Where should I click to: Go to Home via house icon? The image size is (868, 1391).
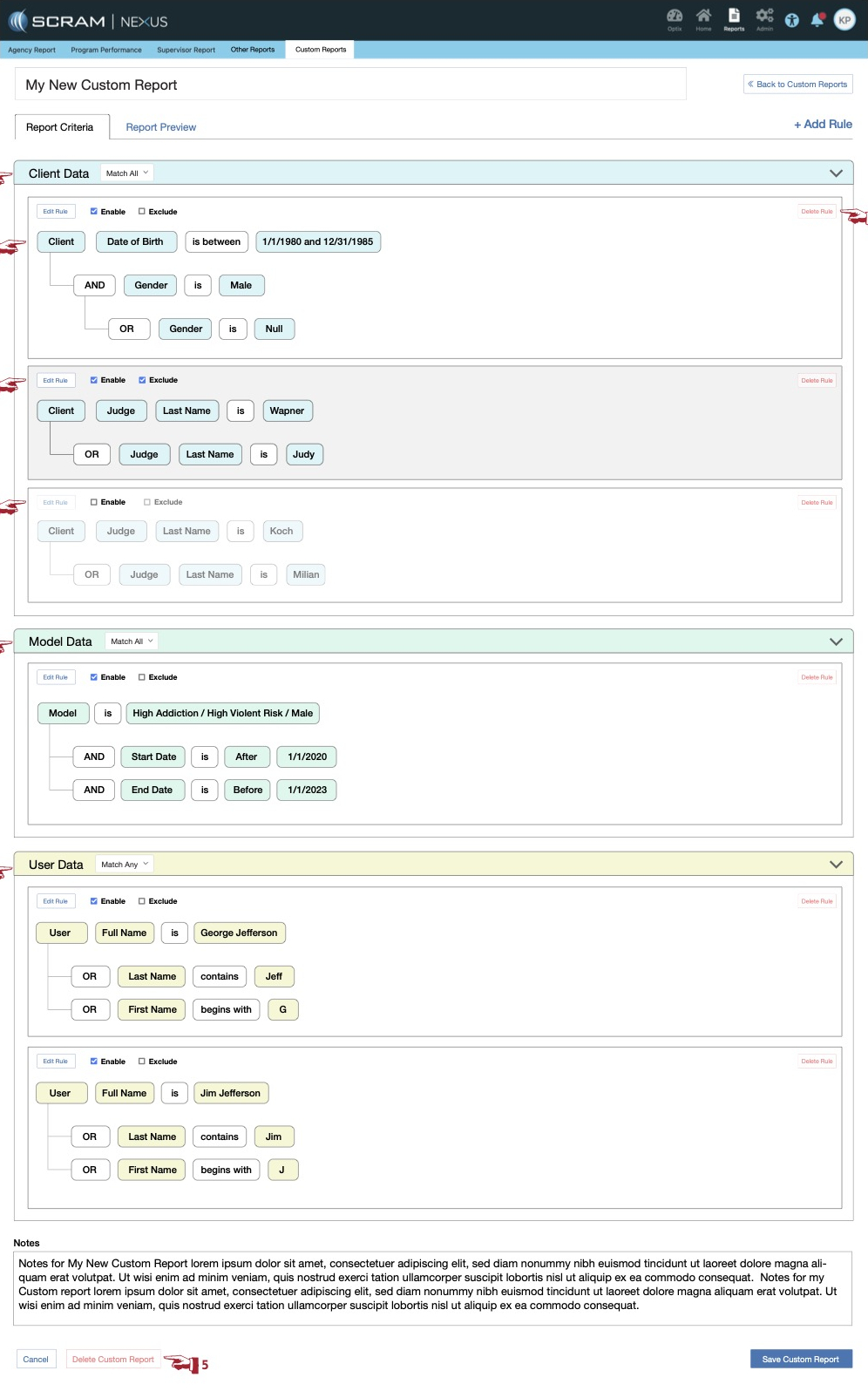tap(703, 17)
